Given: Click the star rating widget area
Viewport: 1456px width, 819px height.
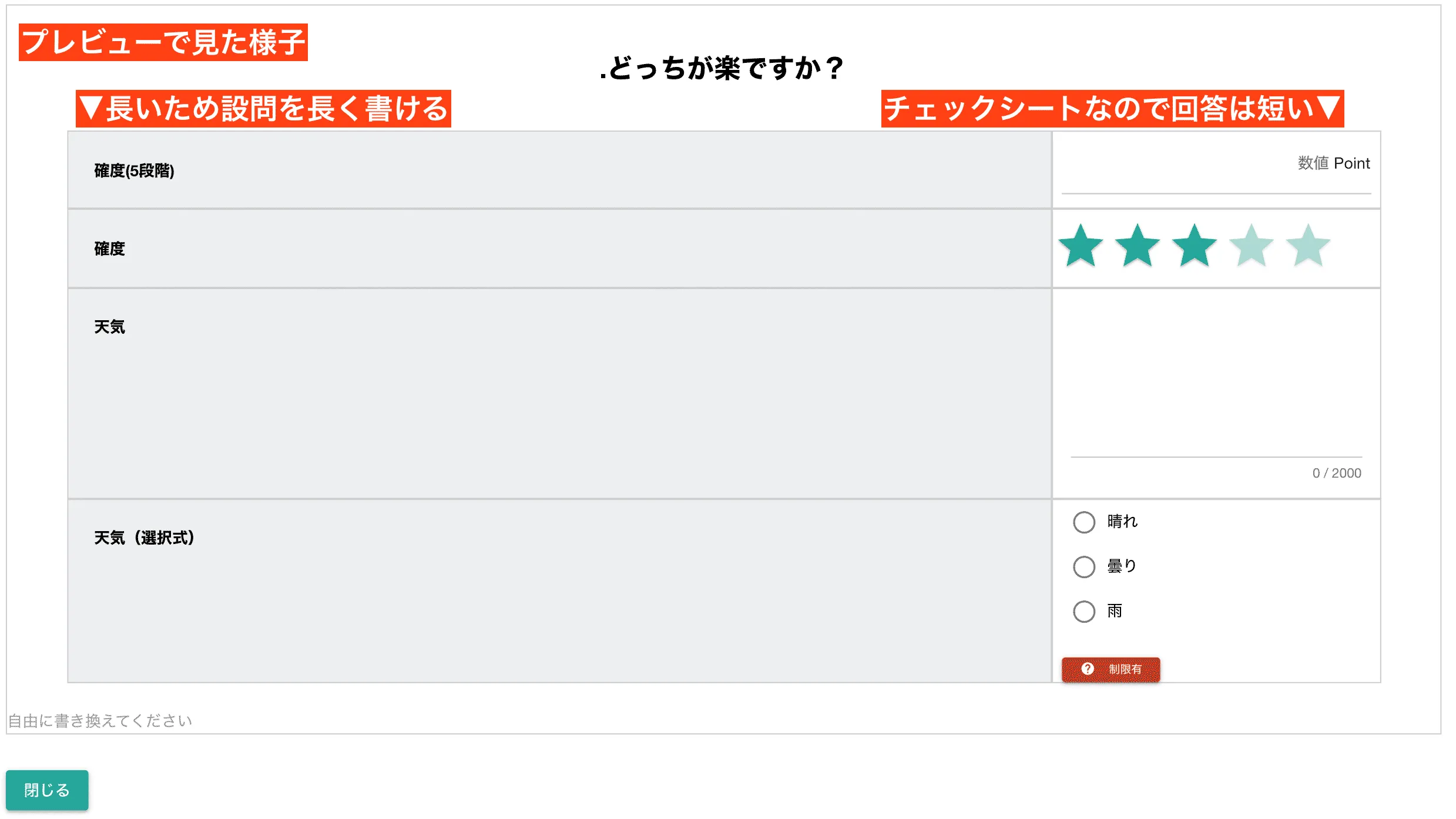Looking at the screenshot, I should coord(1196,247).
